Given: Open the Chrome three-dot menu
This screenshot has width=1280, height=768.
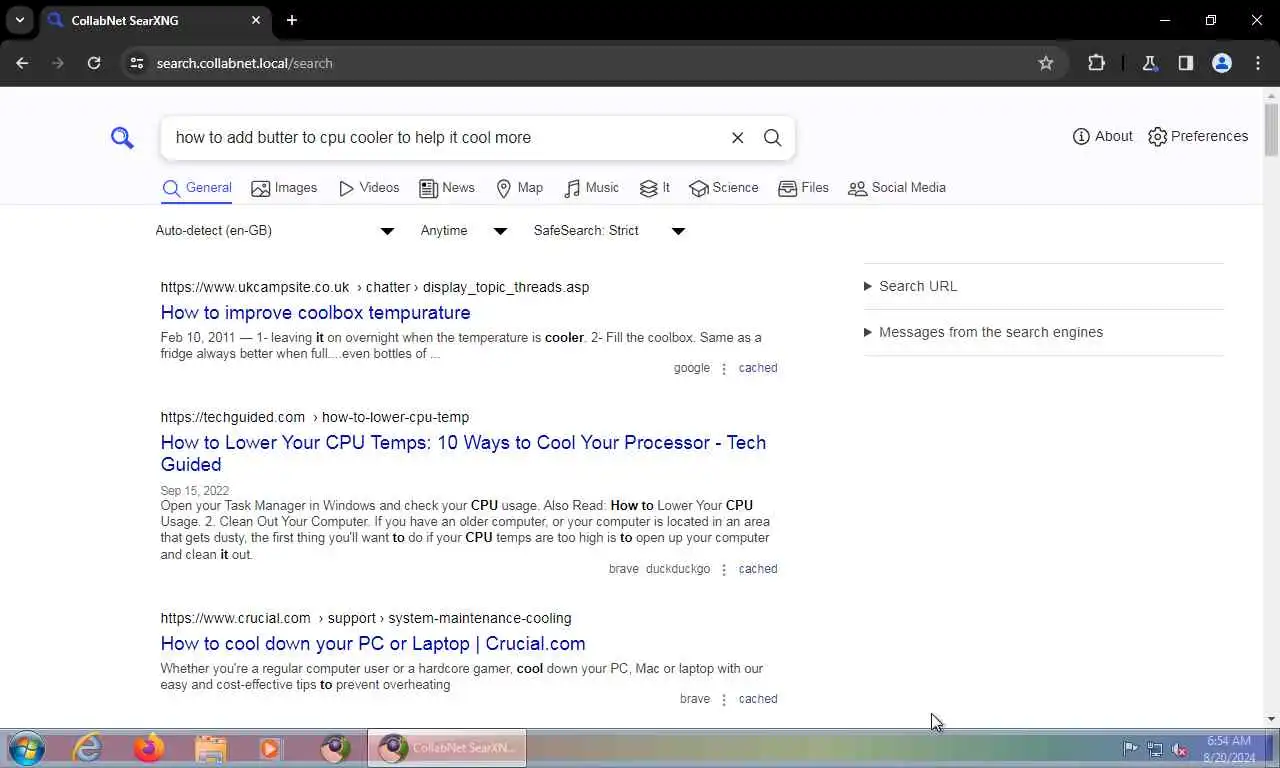Looking at the screenshot, I should [x=1258, y=63].
